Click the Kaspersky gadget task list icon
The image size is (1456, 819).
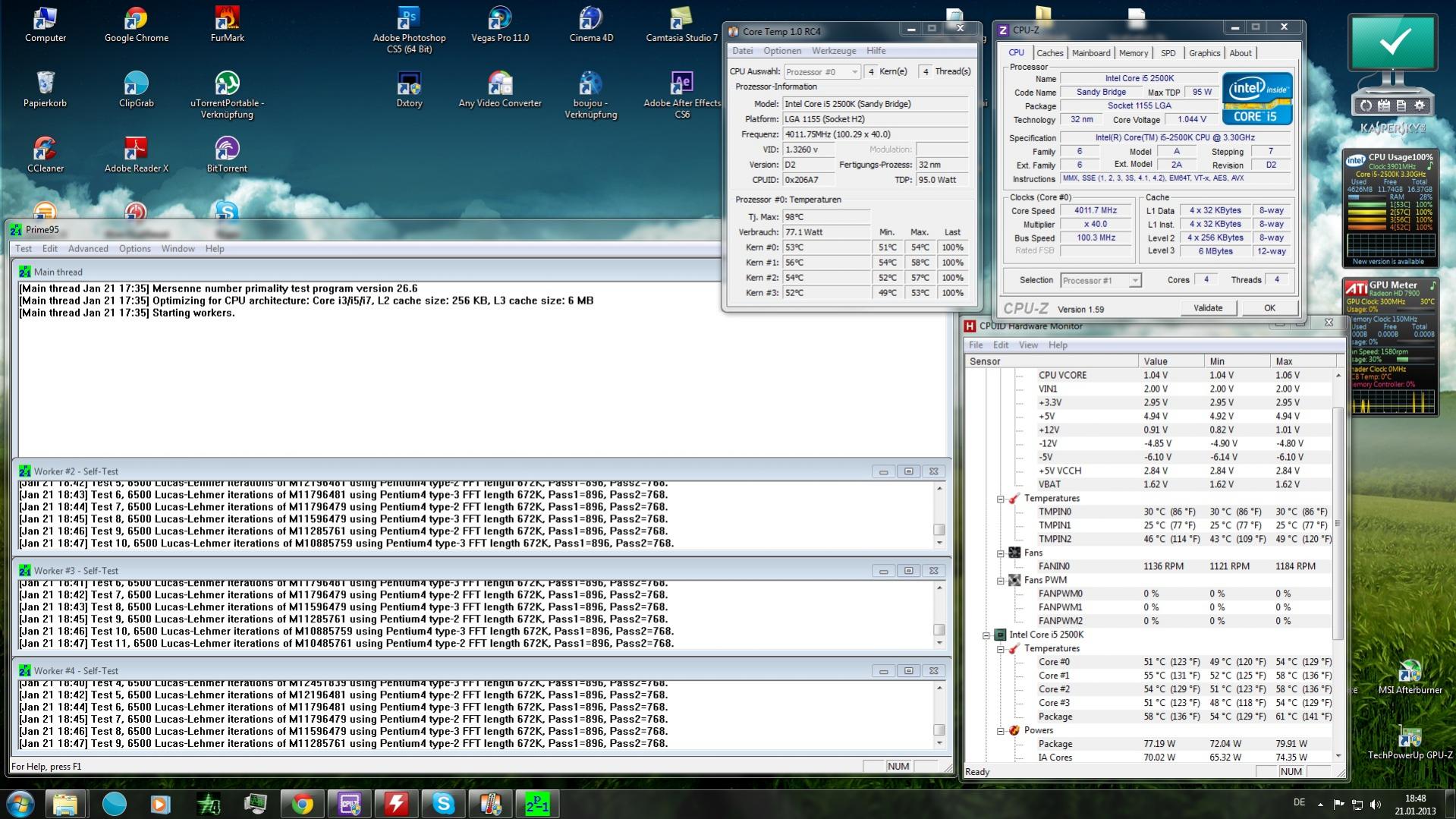pos(1383,106)
